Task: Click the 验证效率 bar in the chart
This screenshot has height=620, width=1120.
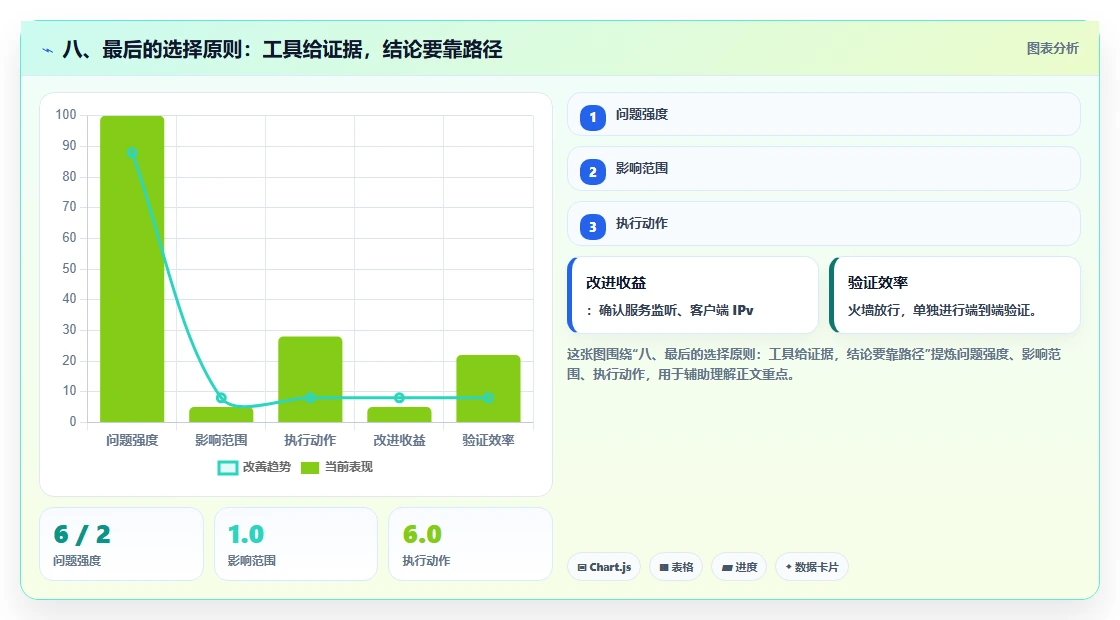Action: pos(489,389)
